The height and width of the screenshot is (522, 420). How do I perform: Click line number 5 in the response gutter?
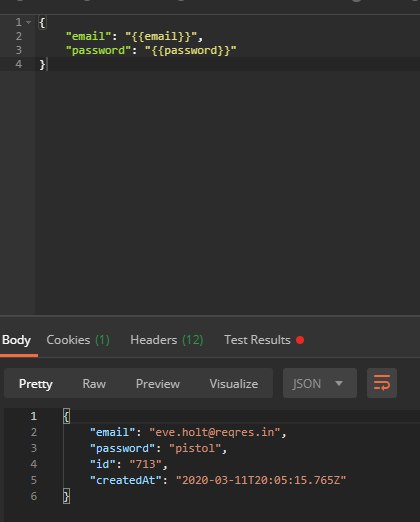pos(34,480)
